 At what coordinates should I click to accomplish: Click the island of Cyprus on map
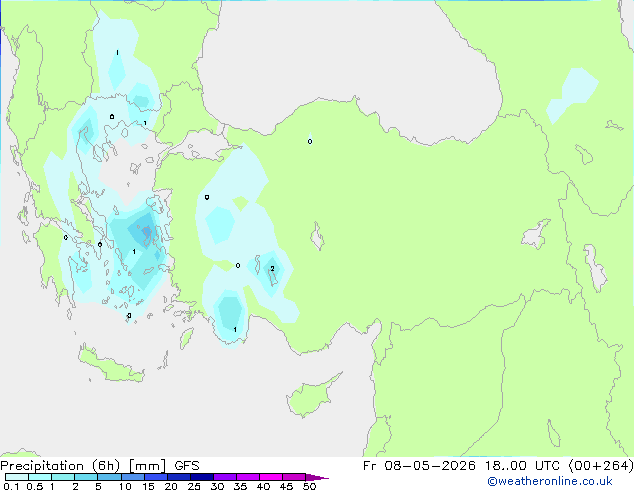(312, 395)
